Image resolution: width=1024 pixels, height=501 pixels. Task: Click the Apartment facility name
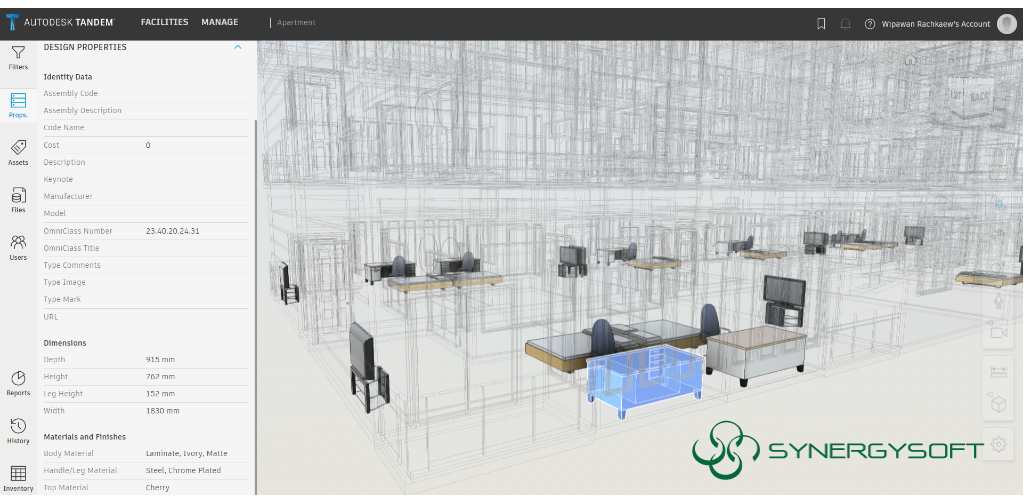[296, 23]
